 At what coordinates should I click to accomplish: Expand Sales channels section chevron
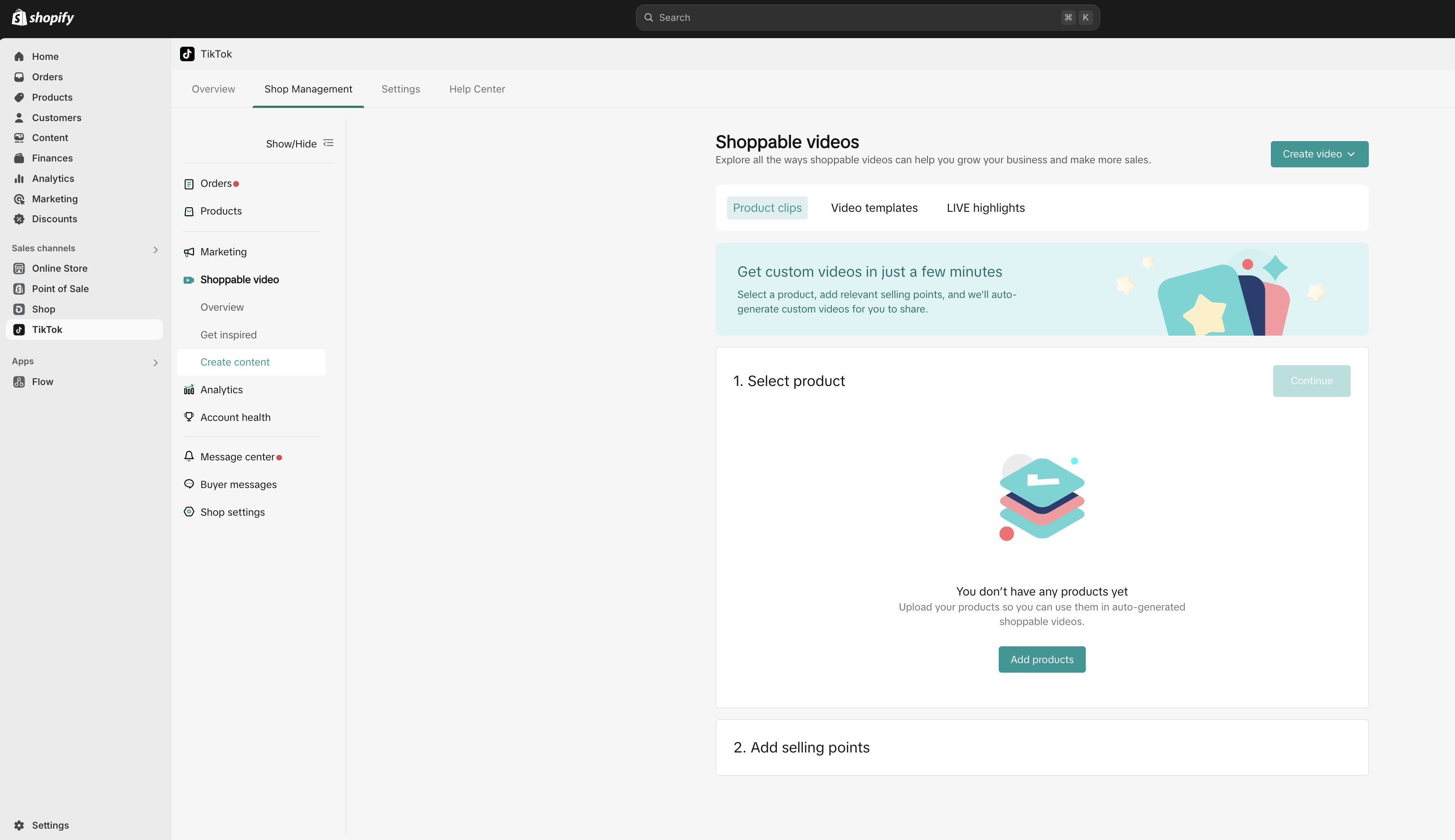pyautogui.click(x=155, y=250)
